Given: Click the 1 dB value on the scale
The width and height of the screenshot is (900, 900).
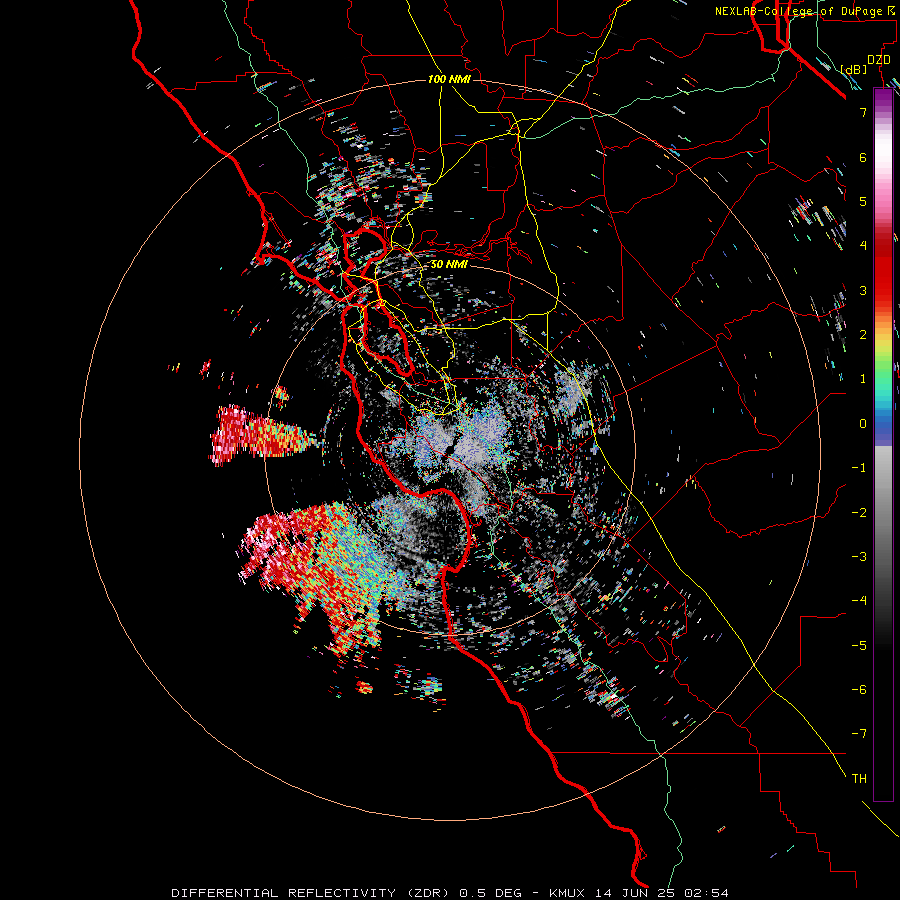Looking at the screenshot, I should pos(863,379).
